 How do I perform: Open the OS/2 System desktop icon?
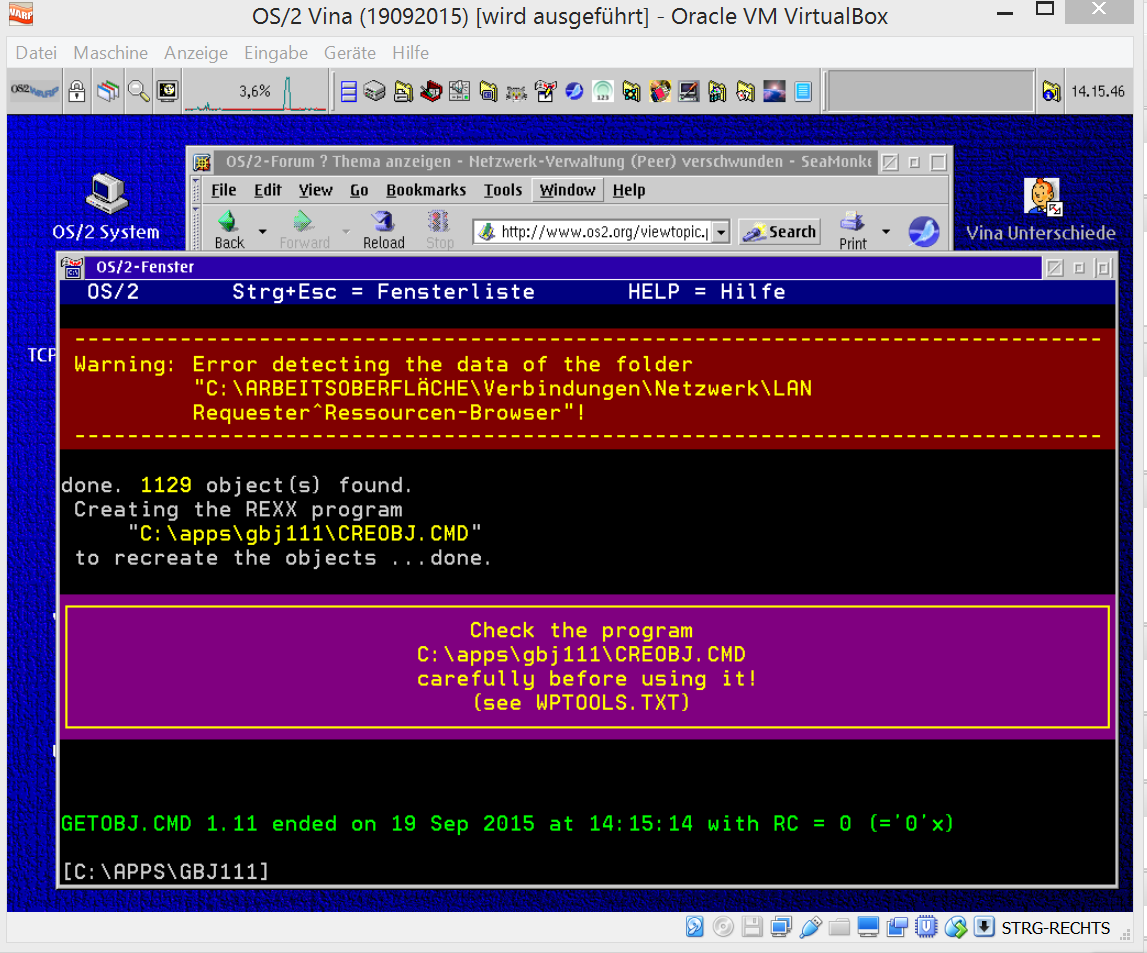point(106,207)
